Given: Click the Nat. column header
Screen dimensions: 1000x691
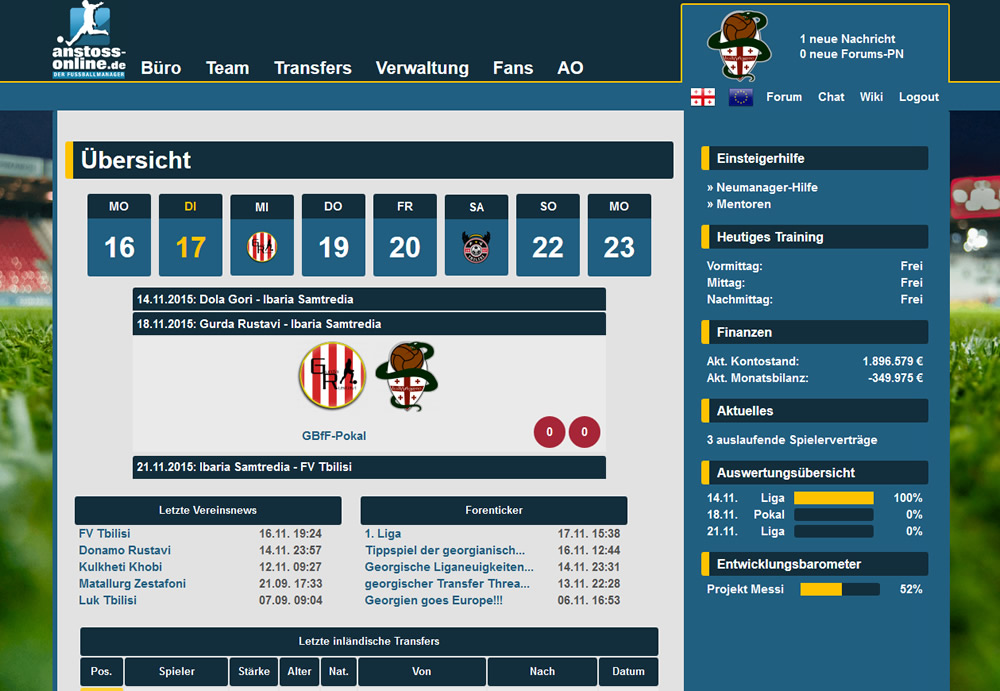Looking at the screenshot, I should point(339,671).
